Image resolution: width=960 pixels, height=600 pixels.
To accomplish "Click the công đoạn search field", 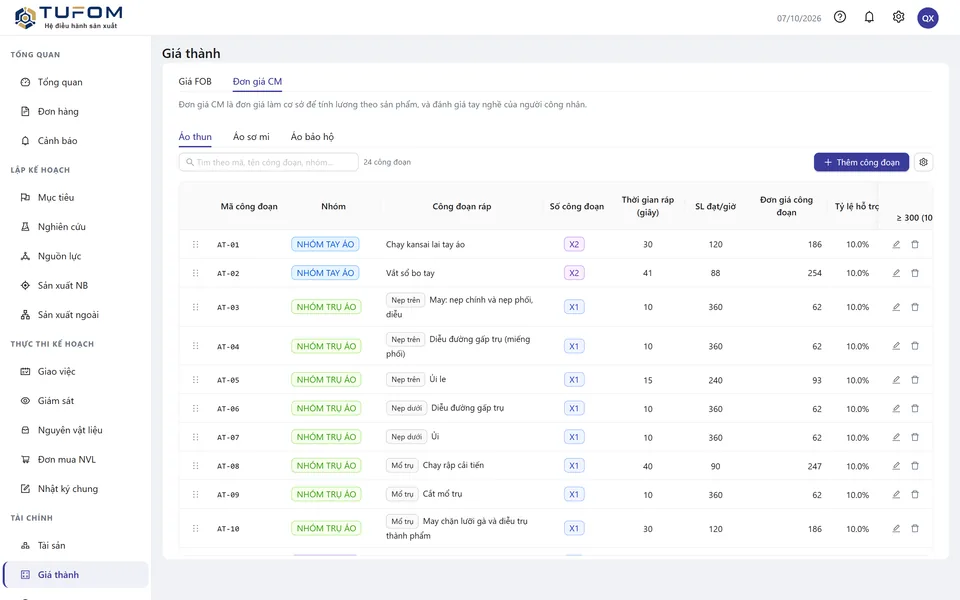I will click(x=269, y=162).
